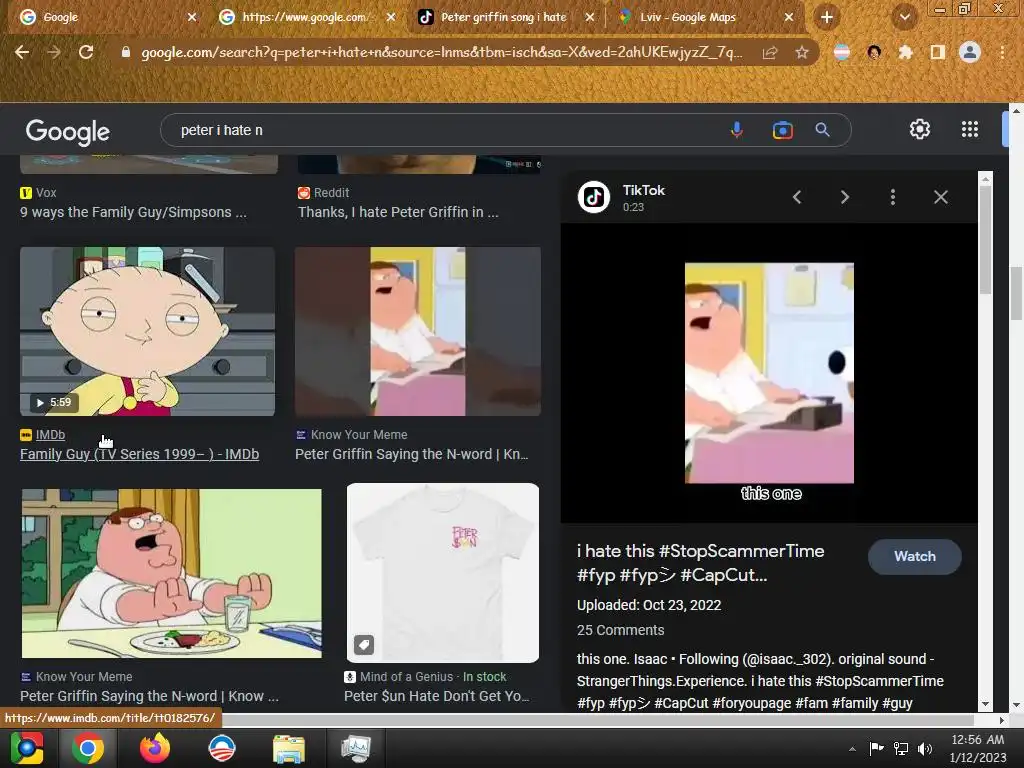Start voice search with microphone icon
The width and height of the screenshot is (1024, 768).
coord(737,130)
